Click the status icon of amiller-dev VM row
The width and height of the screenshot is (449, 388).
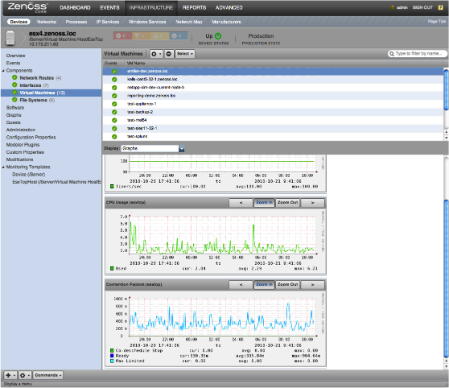click(114, 71)
